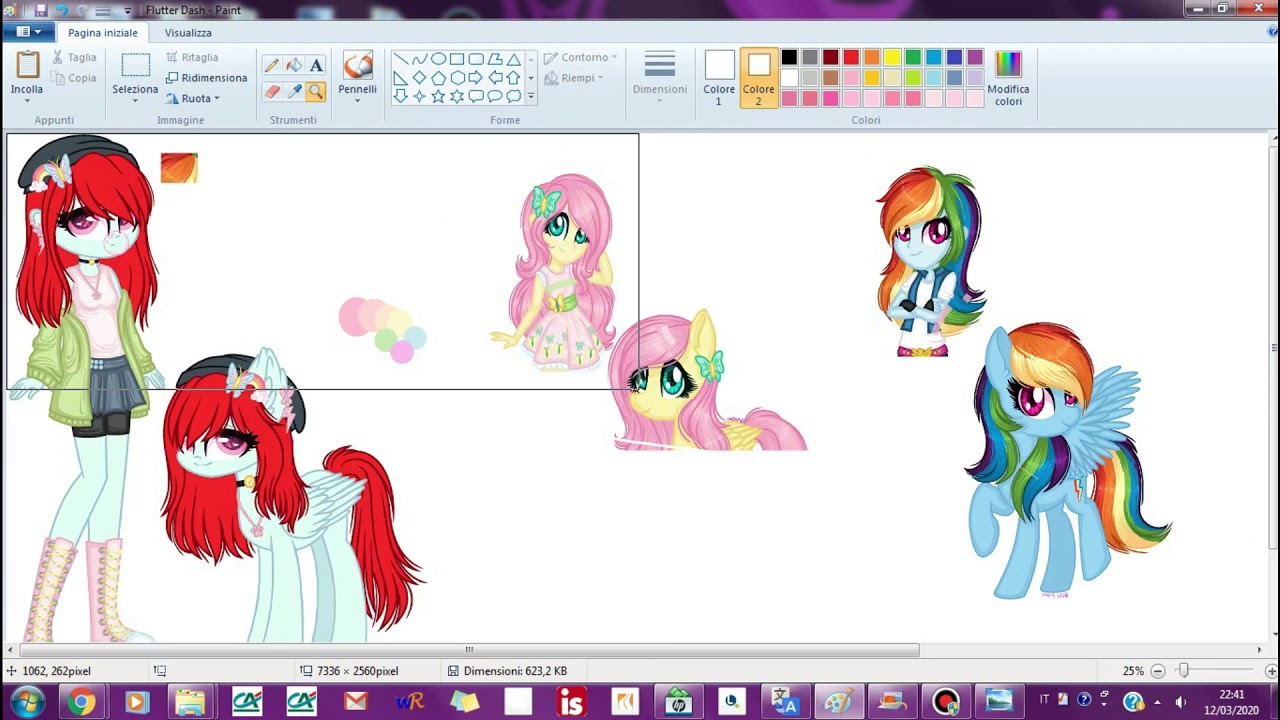Open the HP icon on taskbar

(679, 702)
